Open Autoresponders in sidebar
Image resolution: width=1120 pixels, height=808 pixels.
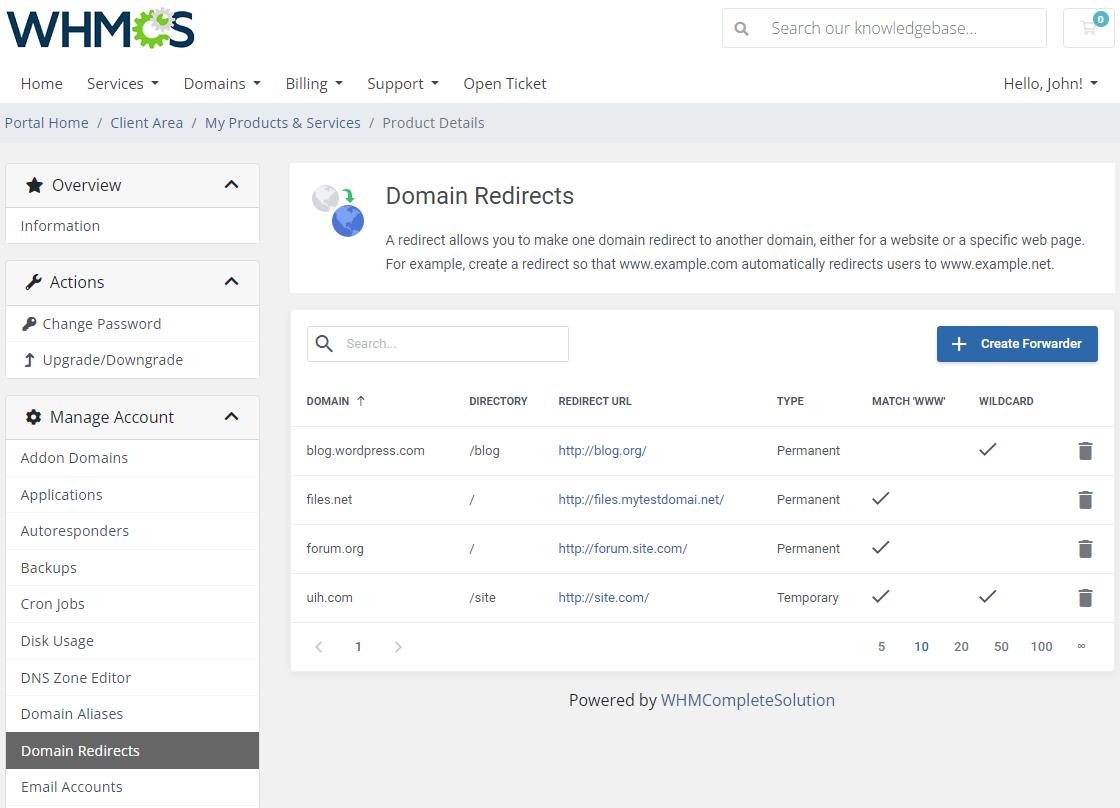click(132, 531)
